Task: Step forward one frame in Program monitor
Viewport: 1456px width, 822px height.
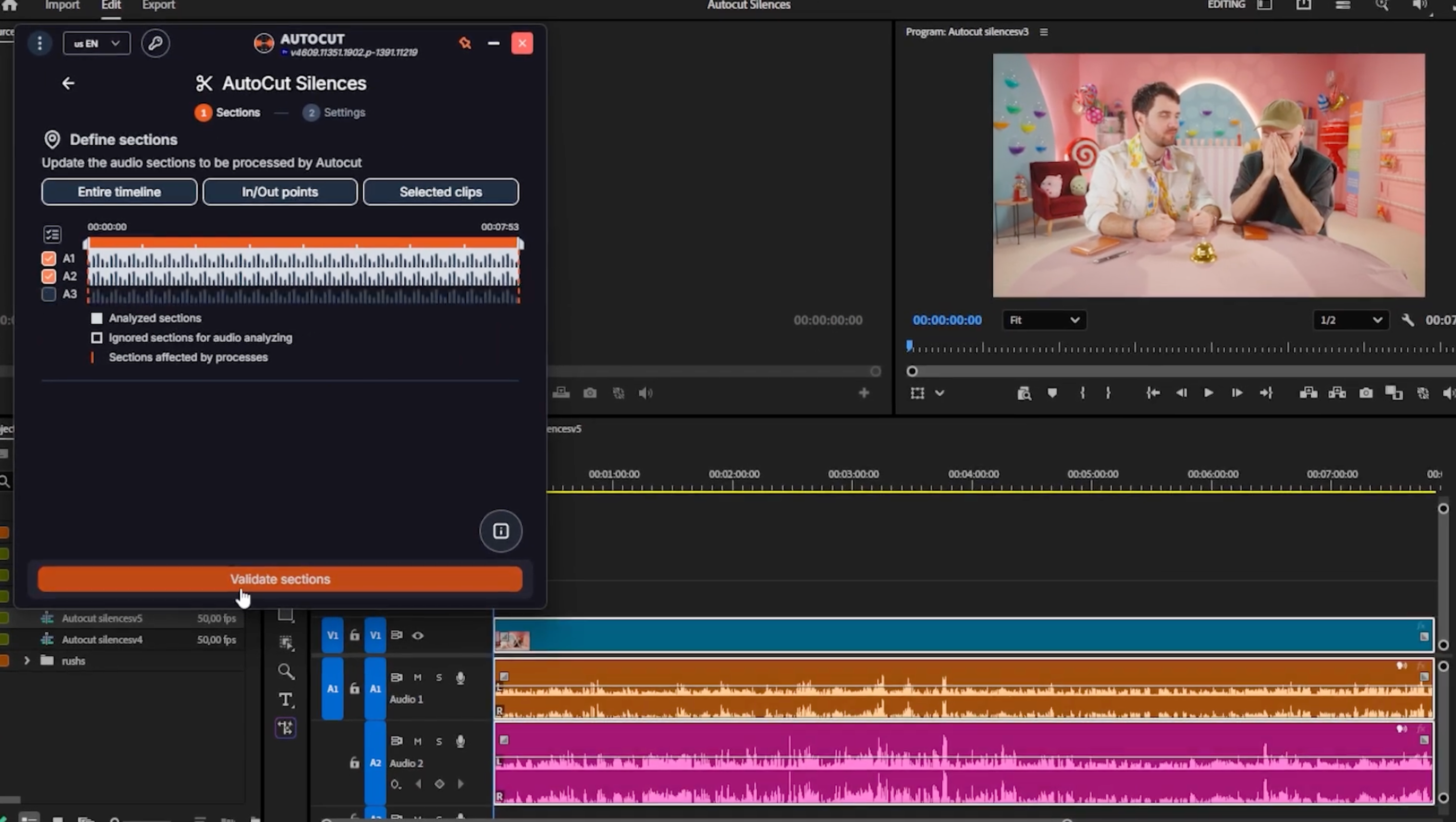Action: pyautogui.click(x=1237, y=393)
